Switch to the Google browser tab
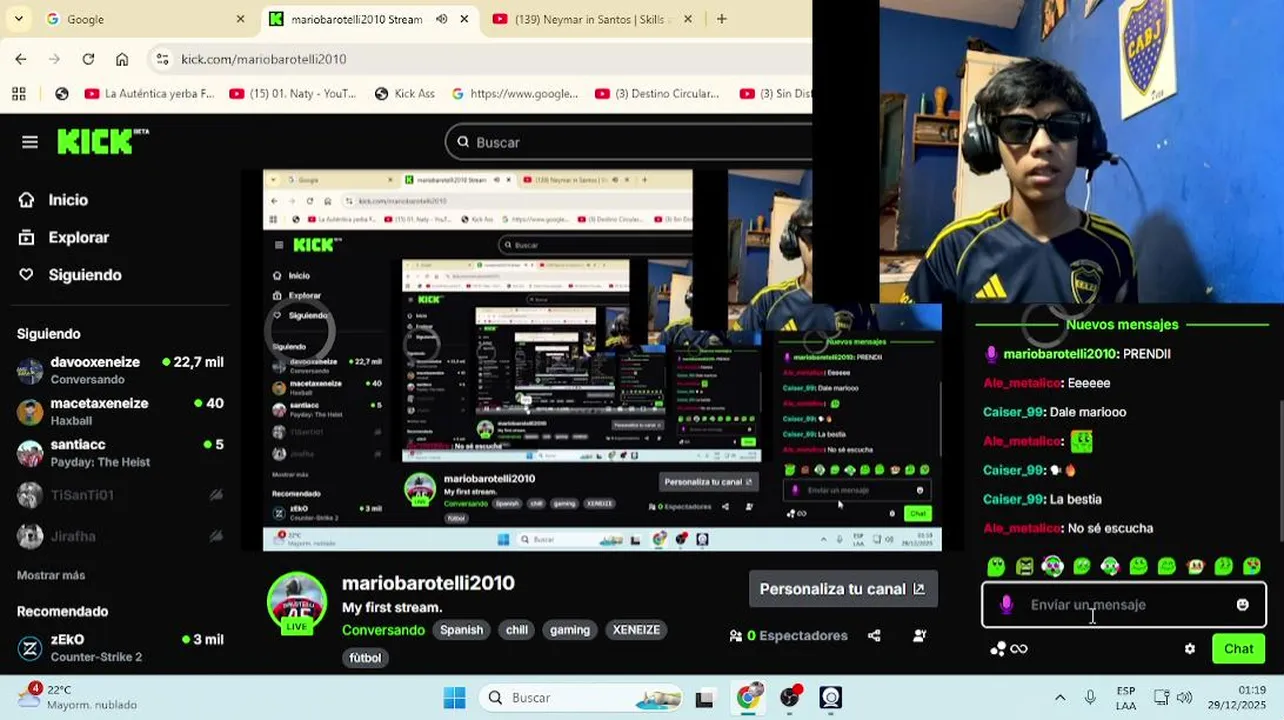Image resolution: width=1284 pixels, height=720 pixels. (x=145, y=19)
